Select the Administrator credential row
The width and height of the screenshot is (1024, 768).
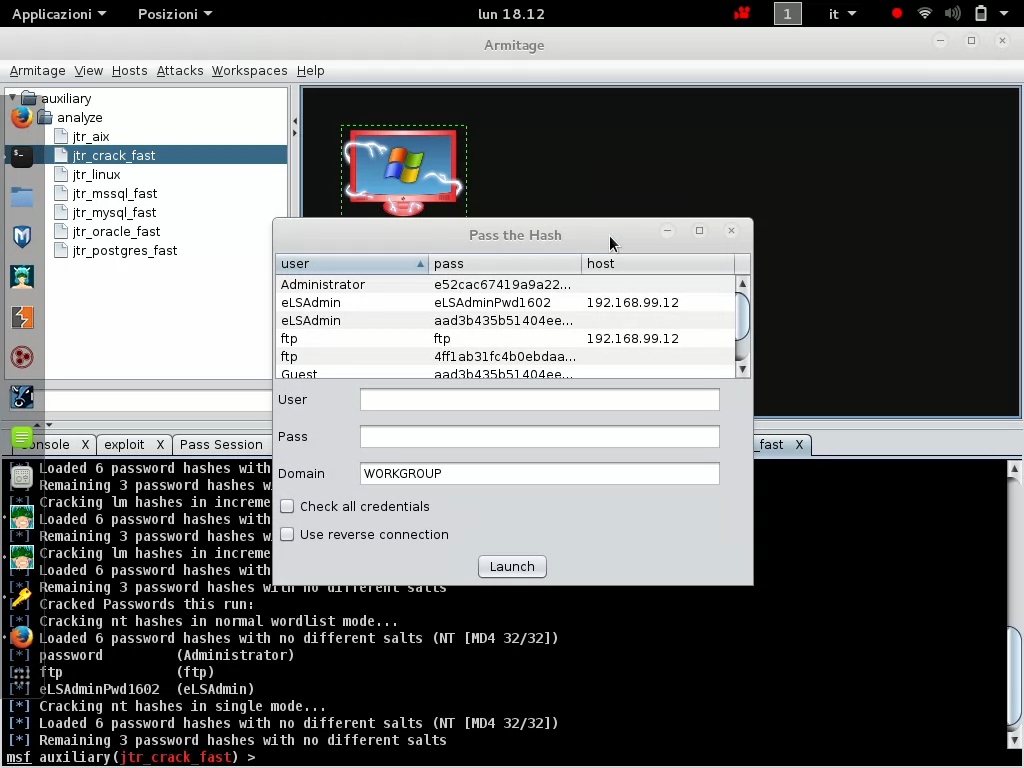pyautogui.click(x=505, y=285)
